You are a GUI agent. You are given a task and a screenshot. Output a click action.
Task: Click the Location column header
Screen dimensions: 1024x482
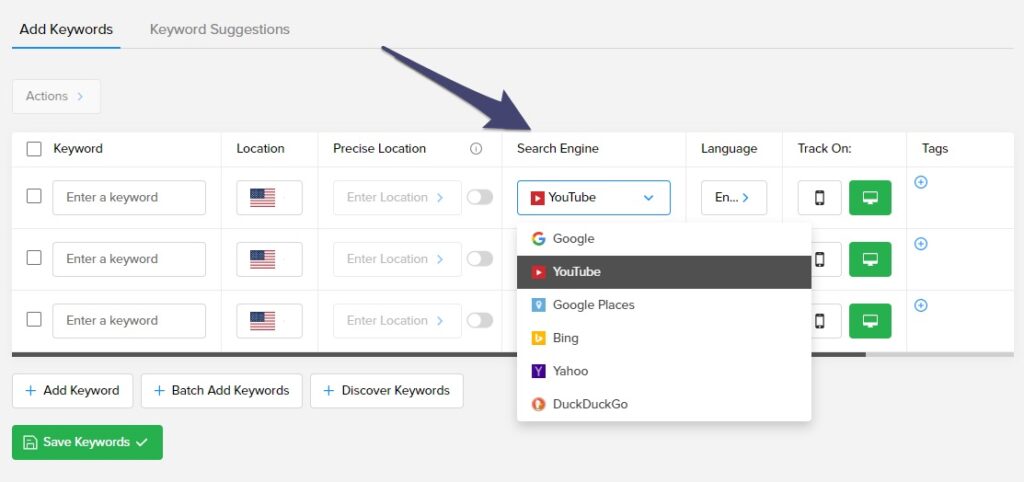point(261,149)
